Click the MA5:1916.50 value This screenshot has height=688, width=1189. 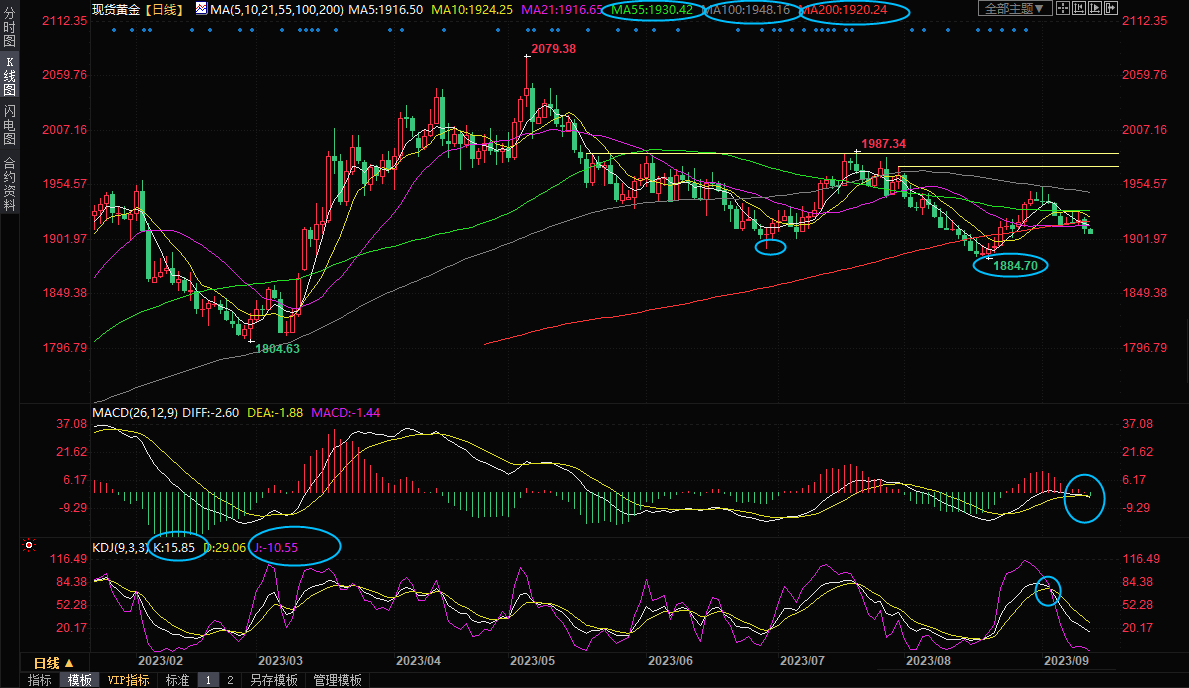385,10
